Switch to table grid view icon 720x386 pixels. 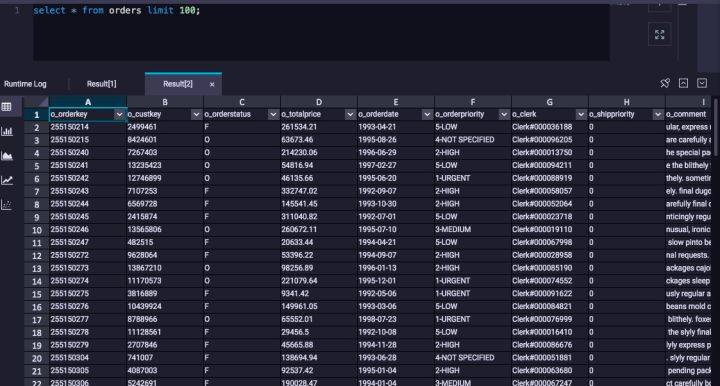click(6, 107)
